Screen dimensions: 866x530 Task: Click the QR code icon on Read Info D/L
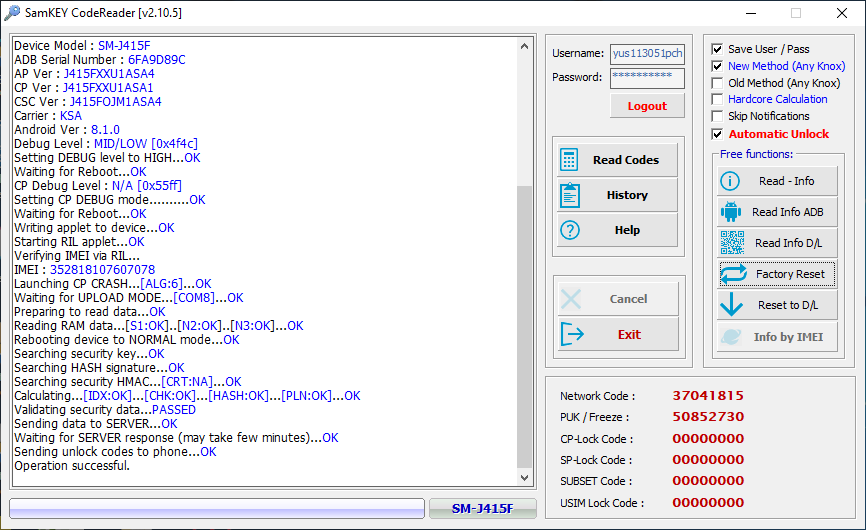pos(732,243)
